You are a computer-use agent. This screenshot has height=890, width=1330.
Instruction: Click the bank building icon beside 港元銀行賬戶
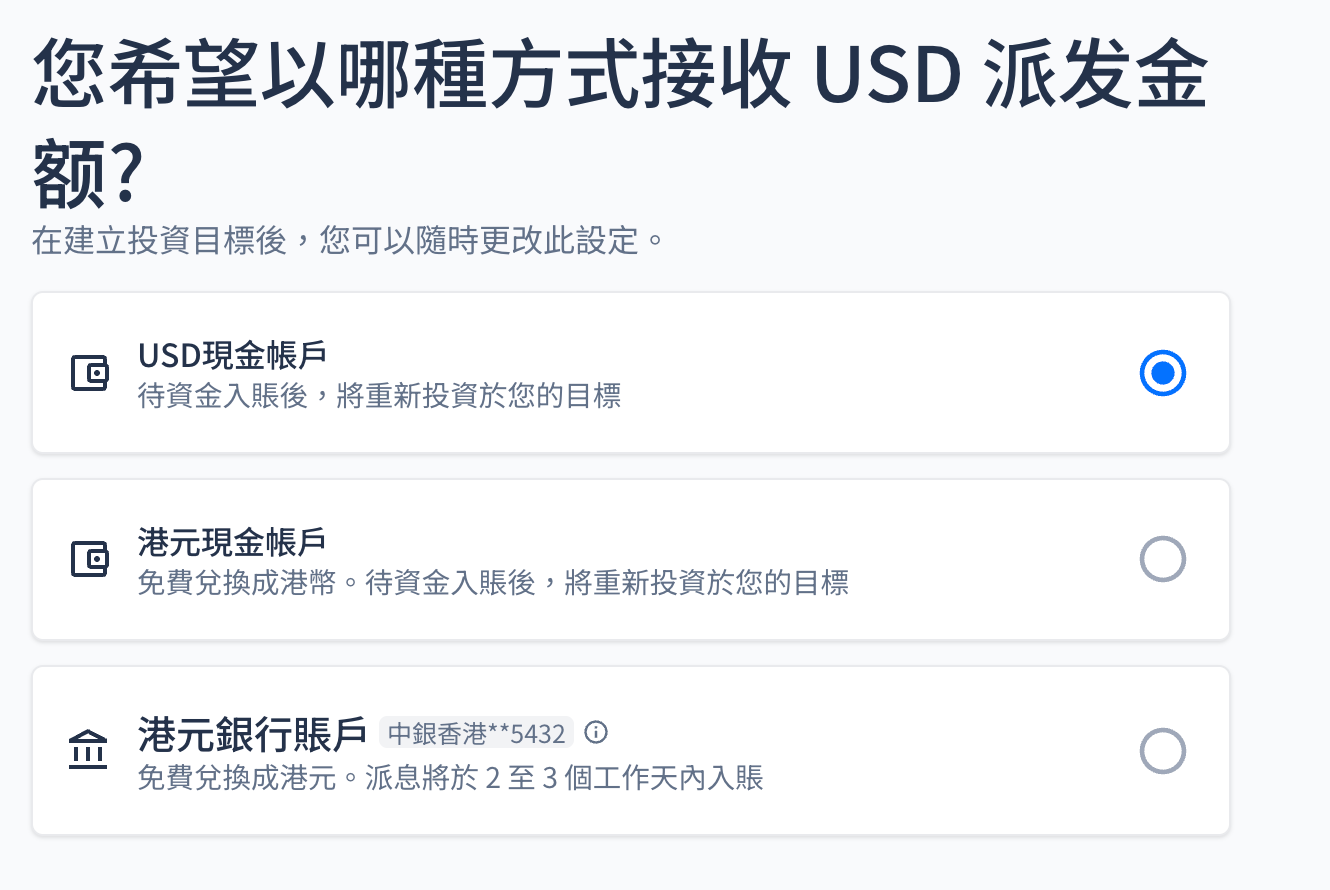coord(88,751)
